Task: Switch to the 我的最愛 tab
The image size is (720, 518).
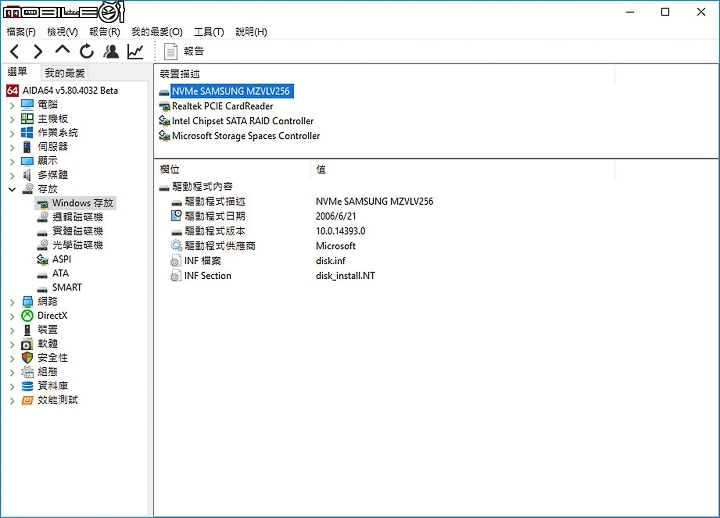Action: point(65,73)
